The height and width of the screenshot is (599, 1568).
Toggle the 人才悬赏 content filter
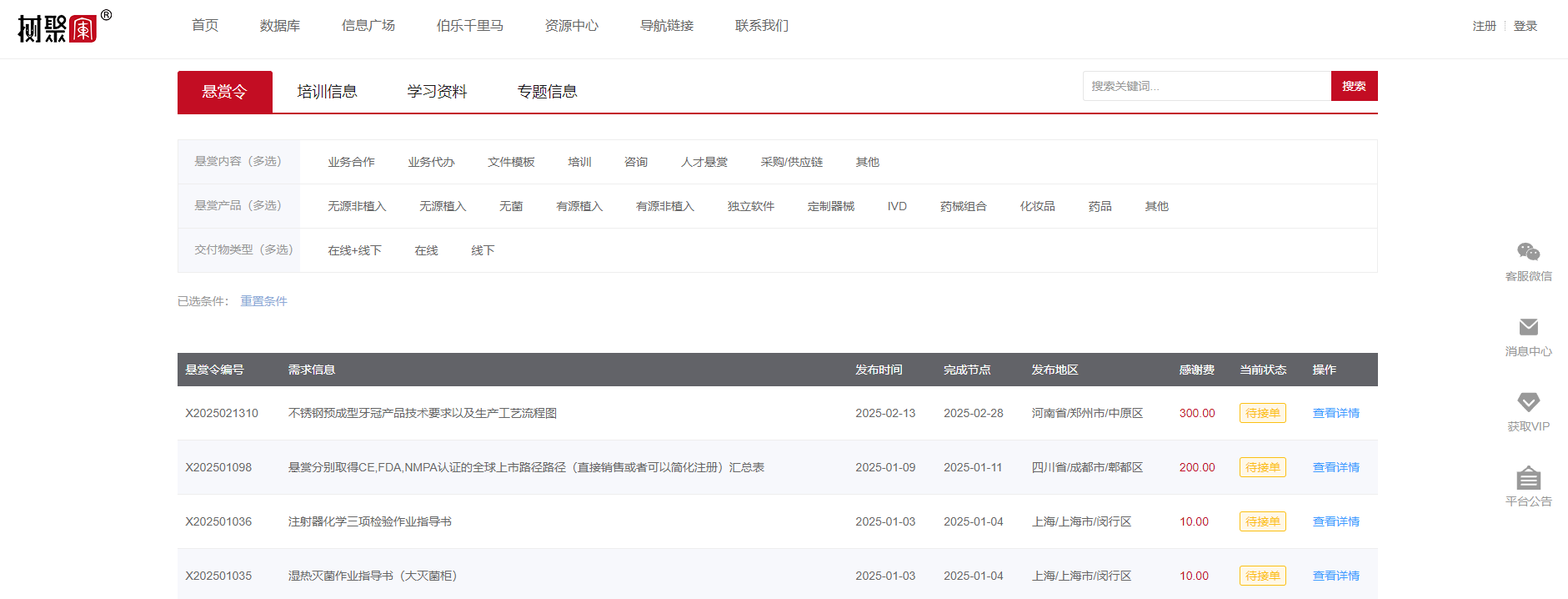[704, 162]
